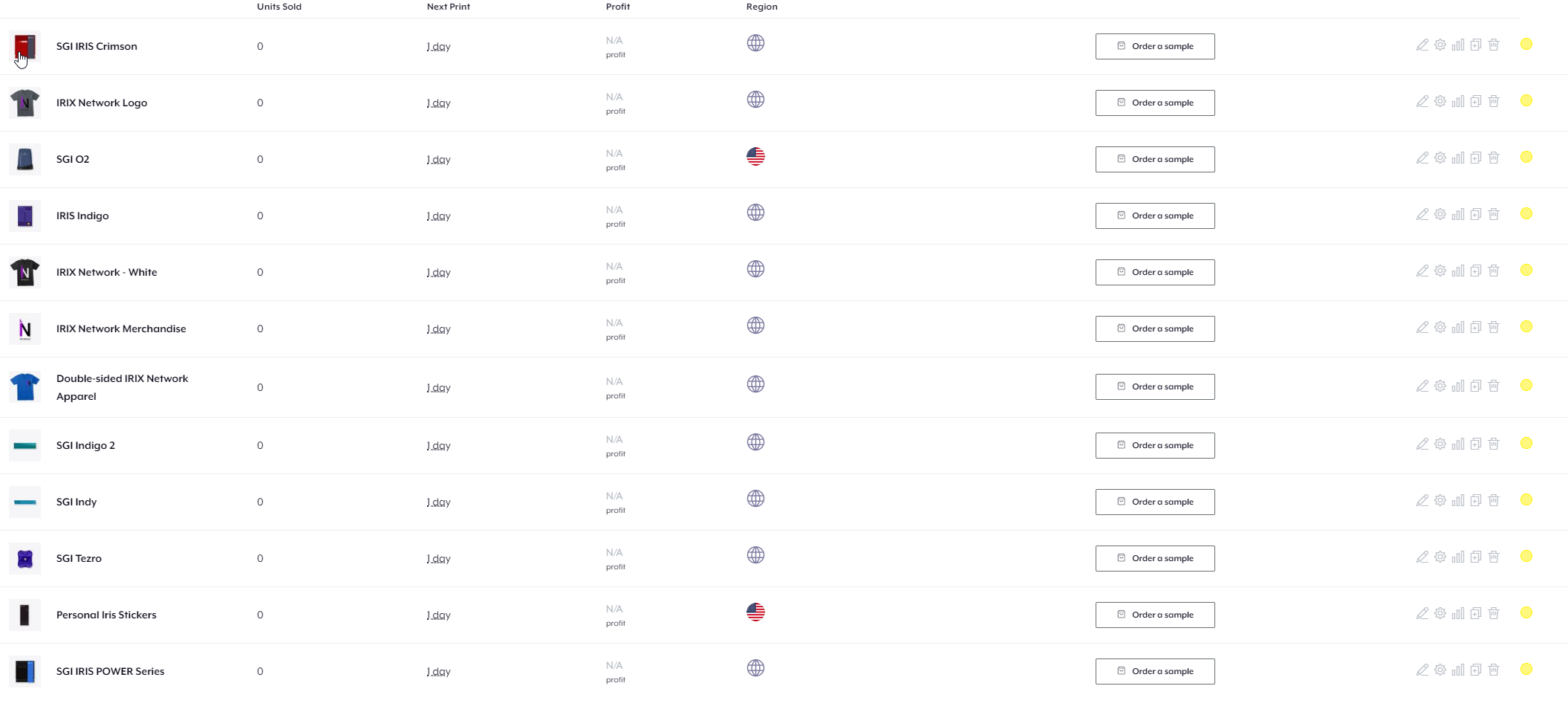Open the blue Double-sided IRIX shirt thumbnail
Image resolution: width=1568 pixels, height=712 pixels.
click(x=25, y=387)
